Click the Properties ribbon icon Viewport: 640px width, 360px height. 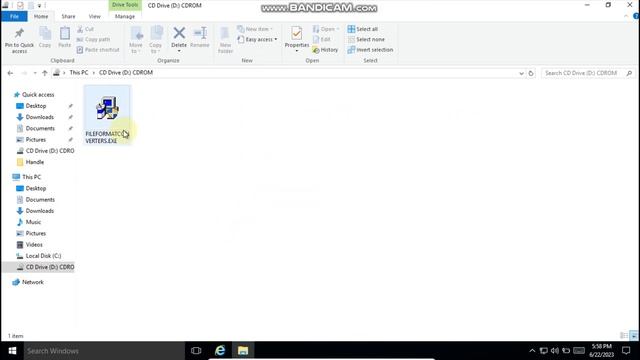coord(297,39)
